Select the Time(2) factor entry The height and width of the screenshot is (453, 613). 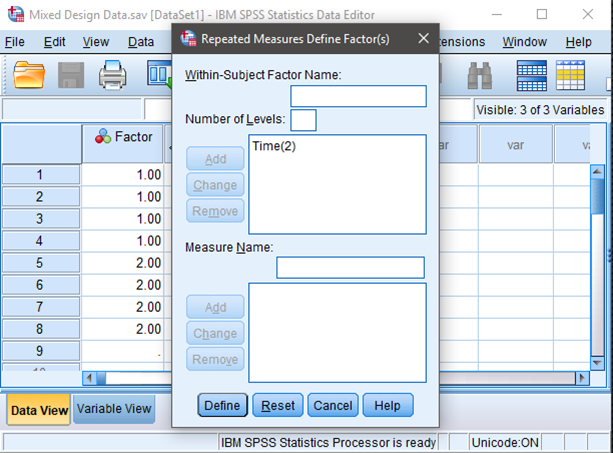(x=274, y=146)
